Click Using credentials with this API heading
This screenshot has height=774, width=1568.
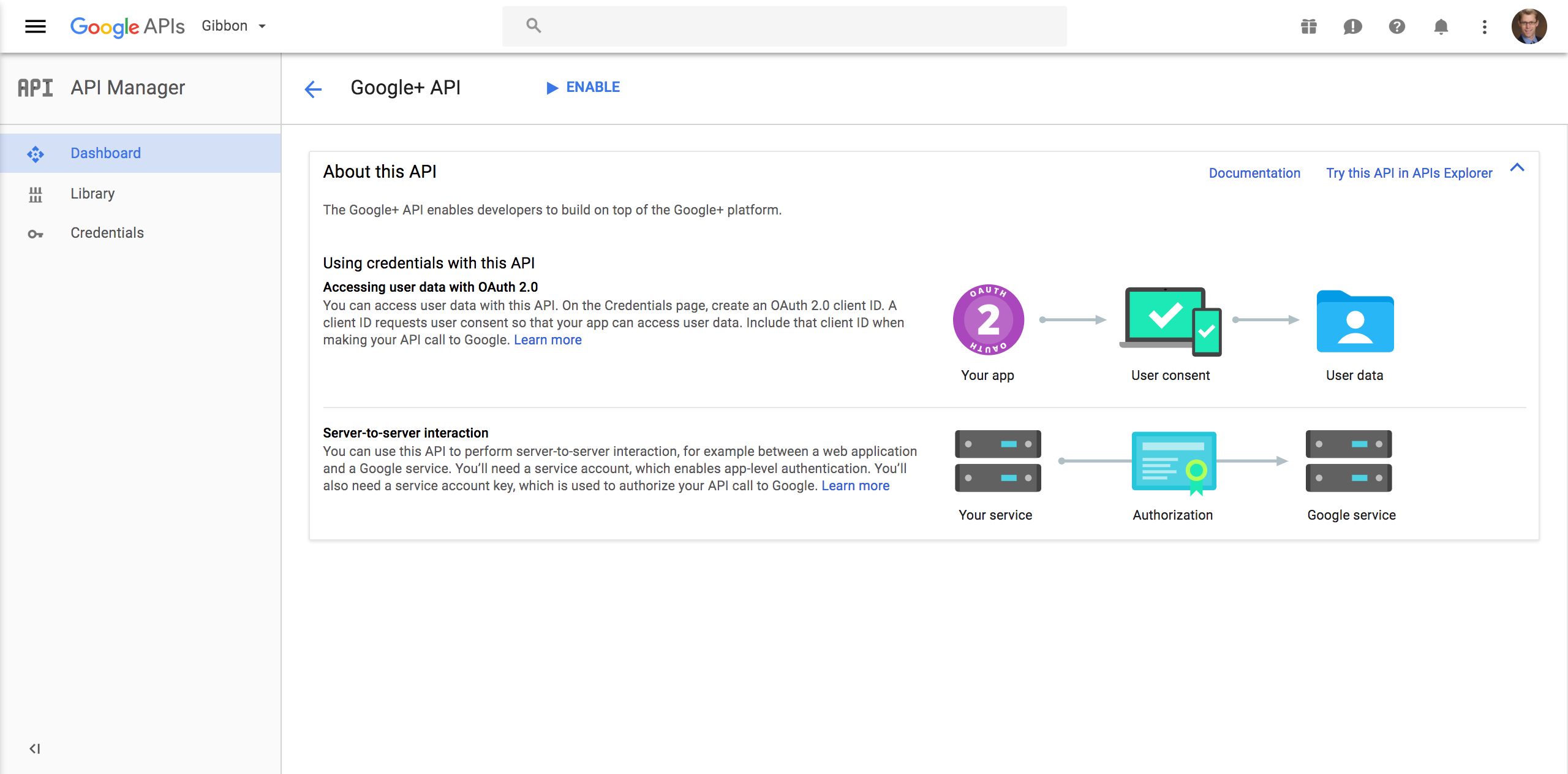(x=429, y=263)
